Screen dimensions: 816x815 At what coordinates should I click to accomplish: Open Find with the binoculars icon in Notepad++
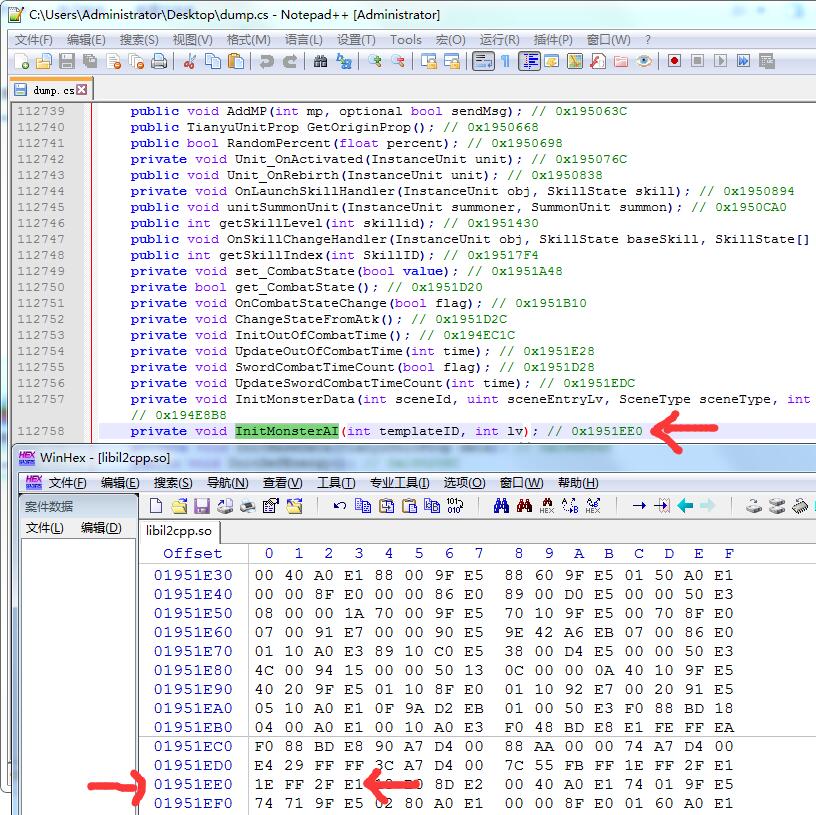[x=321, y=61]
